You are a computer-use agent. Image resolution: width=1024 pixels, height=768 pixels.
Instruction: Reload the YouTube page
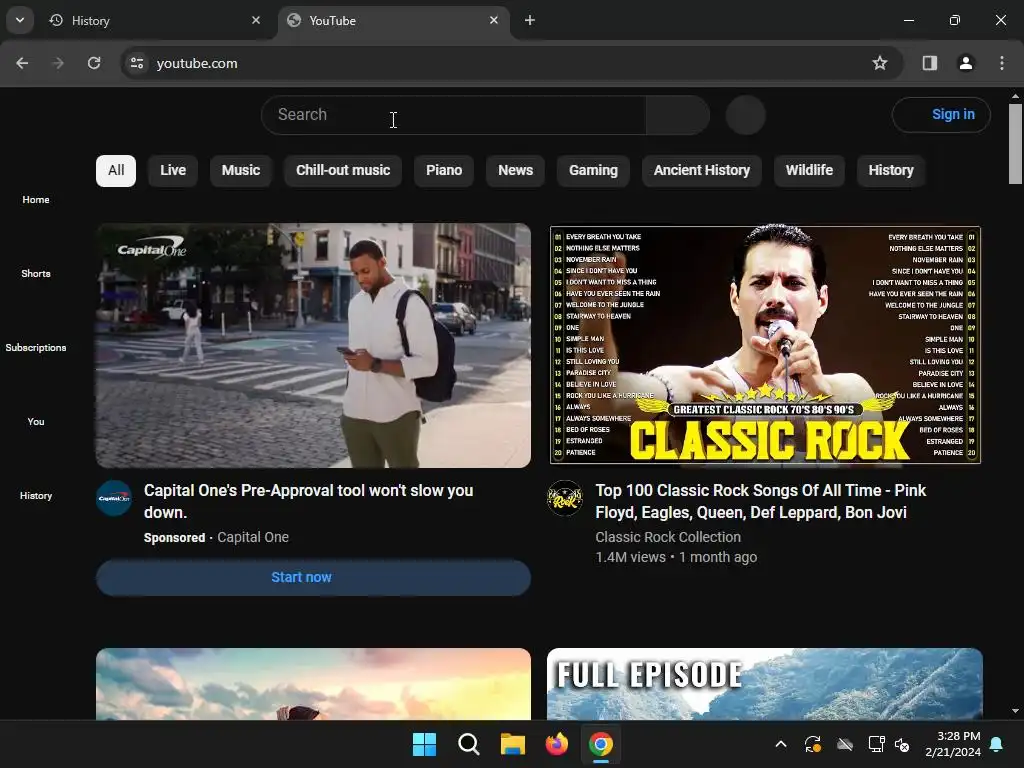[94, 63]
